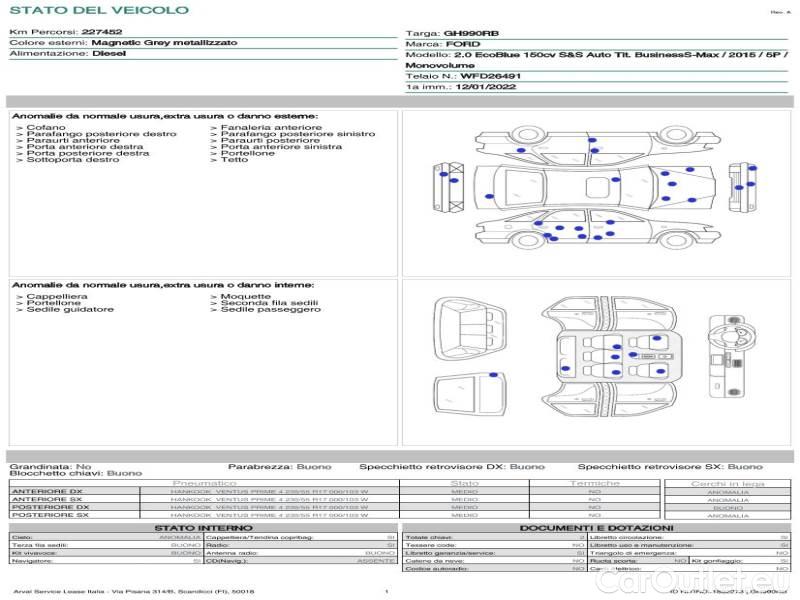Click Portellone under interior anomalies

point(54,303)
